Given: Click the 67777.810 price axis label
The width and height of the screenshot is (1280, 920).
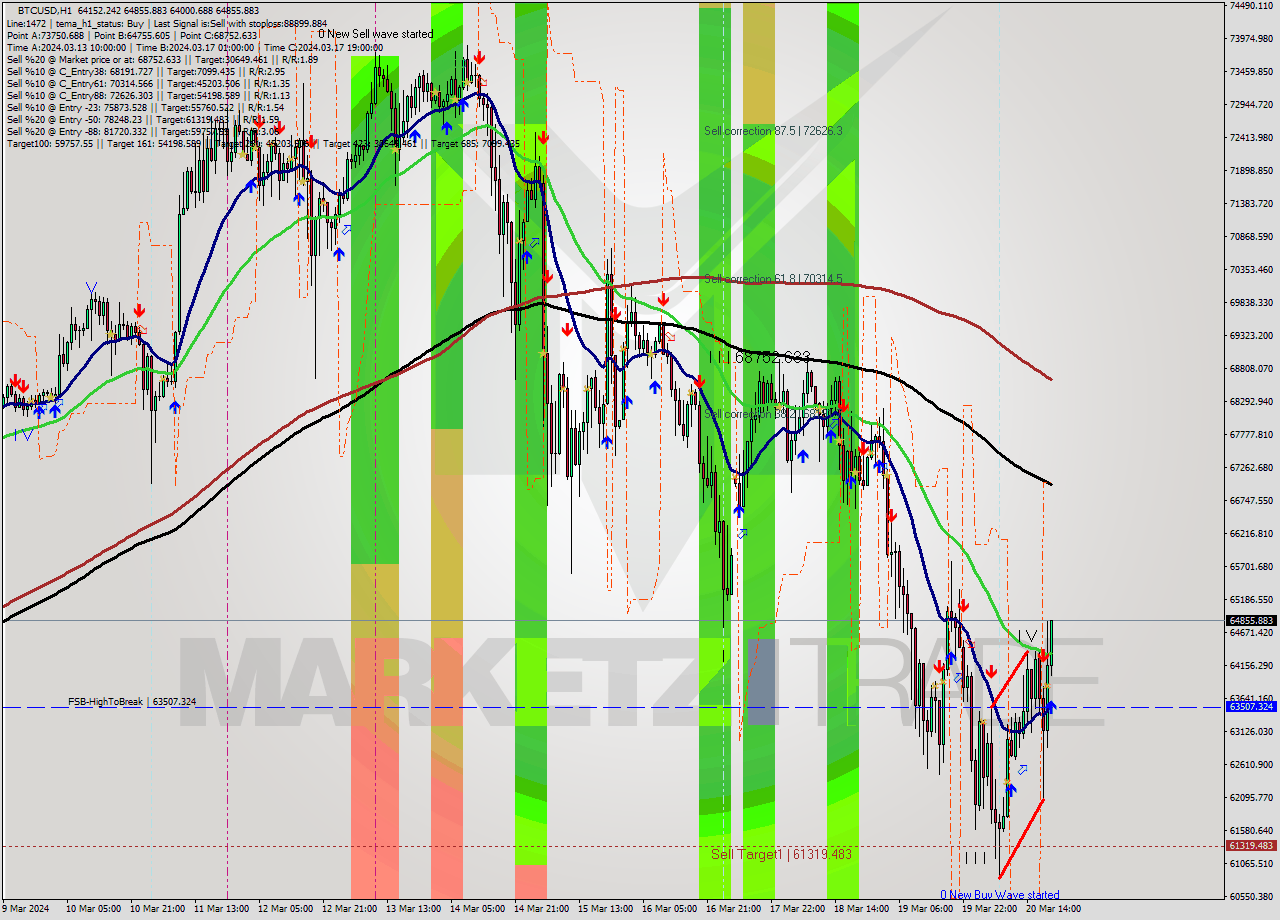Looking at the screenshot, I should (x=1250, y=435).
